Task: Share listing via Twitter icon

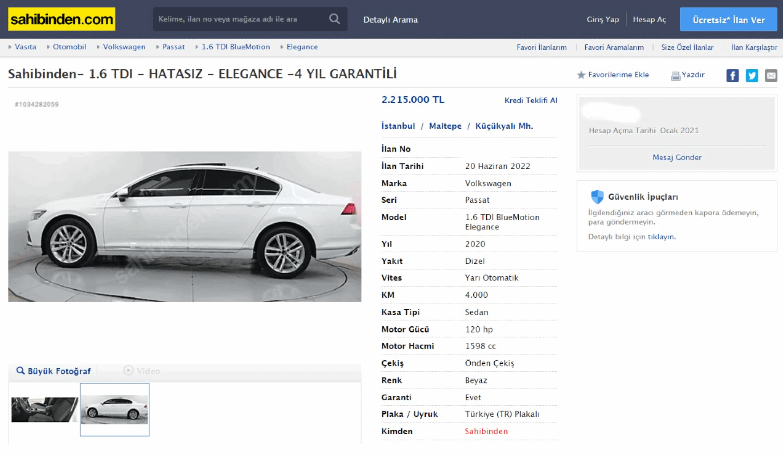Action: [752, 75]
